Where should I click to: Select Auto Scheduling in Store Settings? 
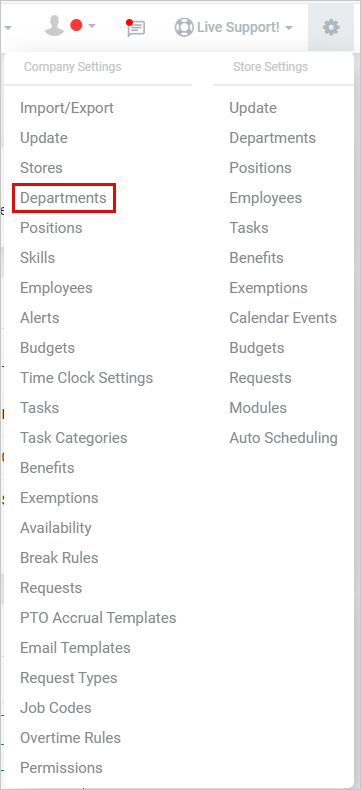click(x=283, y=438)
